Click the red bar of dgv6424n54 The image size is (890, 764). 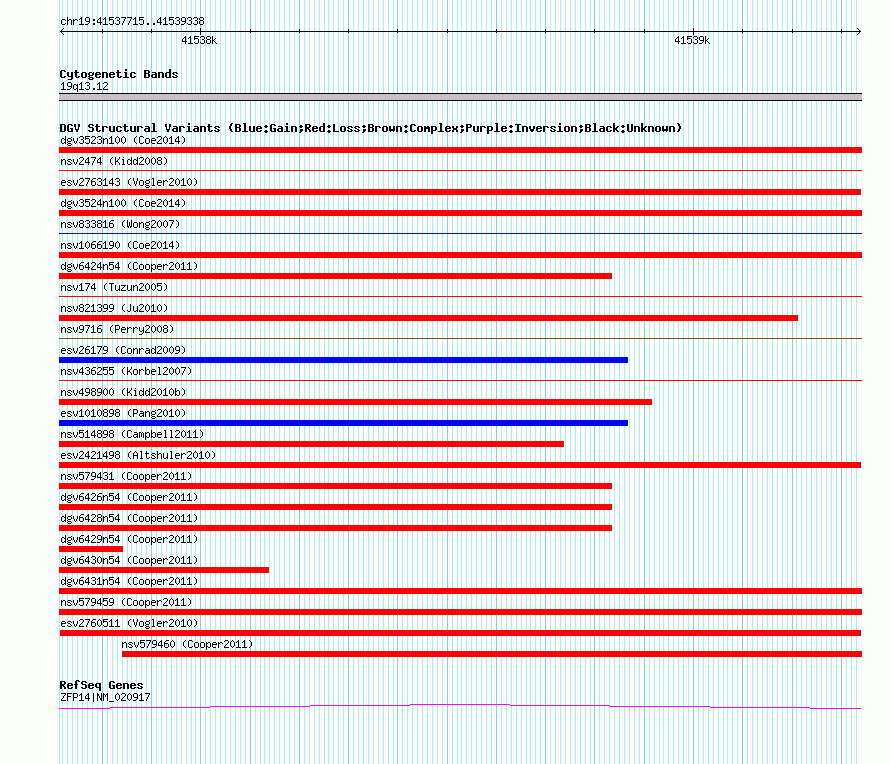point(335,276)
